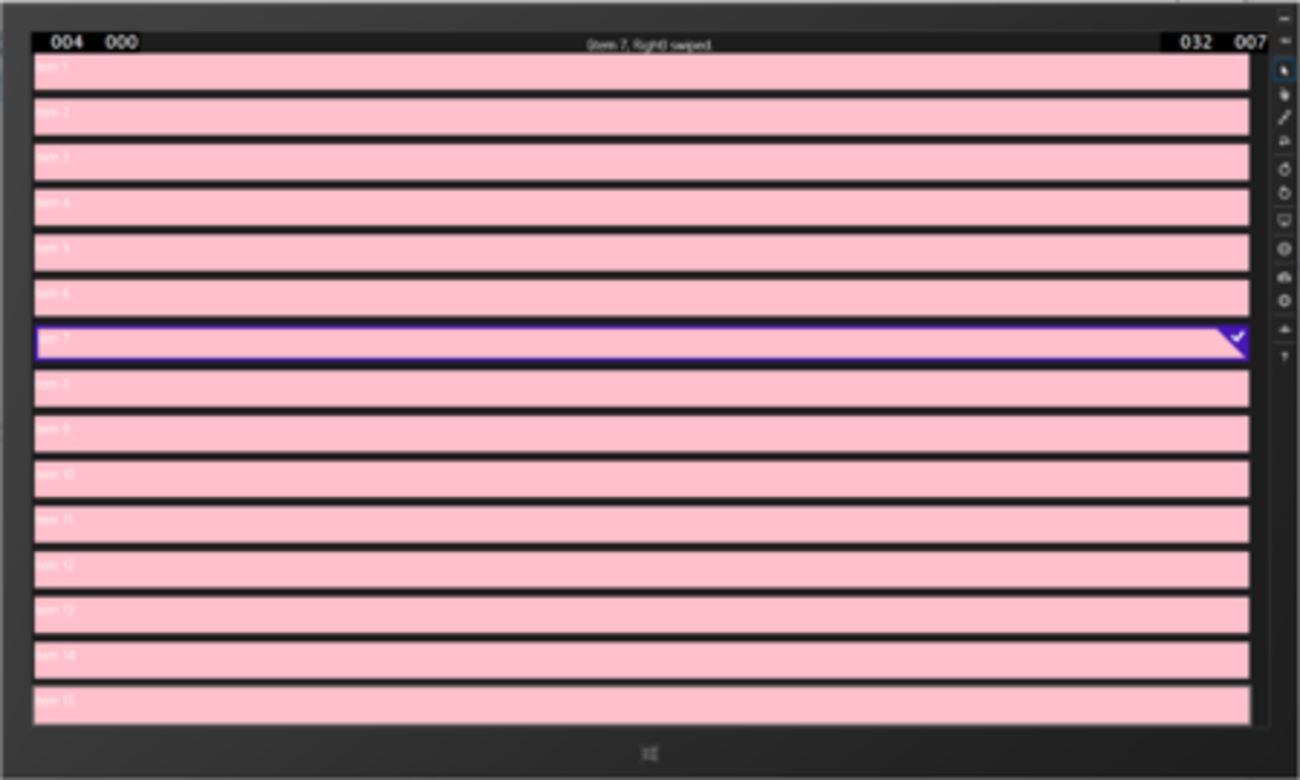
Task: Open screenshot settings gear icon
Action: point(1285,300)
